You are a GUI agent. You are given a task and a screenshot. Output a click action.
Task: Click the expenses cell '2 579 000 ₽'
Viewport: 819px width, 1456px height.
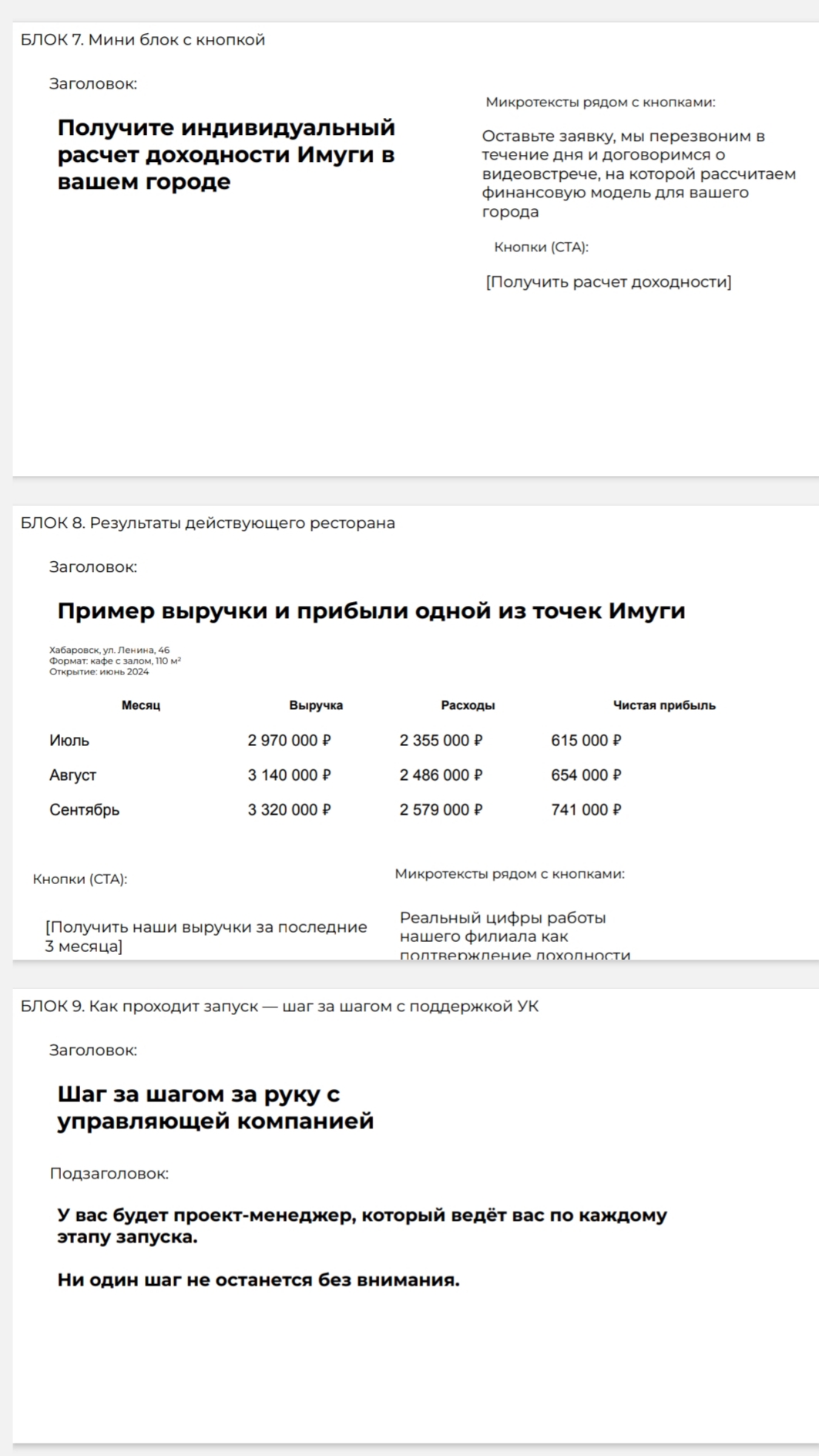(x=441, y=810)
